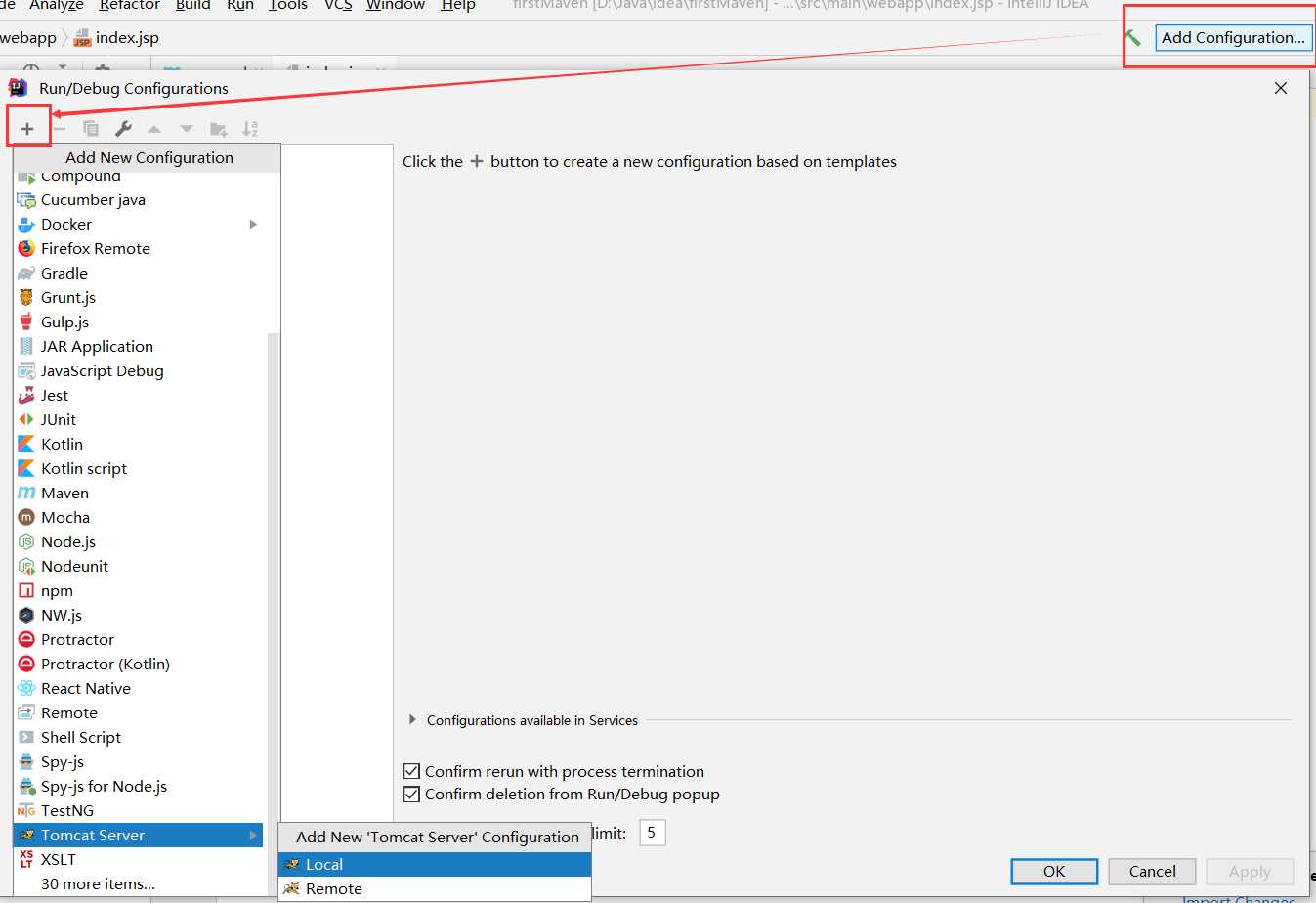Screen dimensions: 1316x903
Task: Select plain Spy-js configuration type
Action: click(x=138, y=761)
